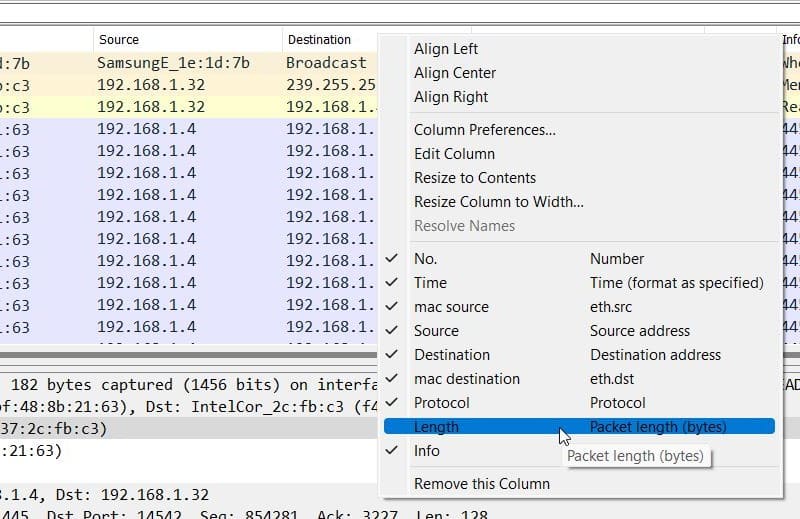Image resolution: width=800 pixels, height=519 pixels.
Task: Remove this Column from packet list
Action: click(x=482, y=484)
